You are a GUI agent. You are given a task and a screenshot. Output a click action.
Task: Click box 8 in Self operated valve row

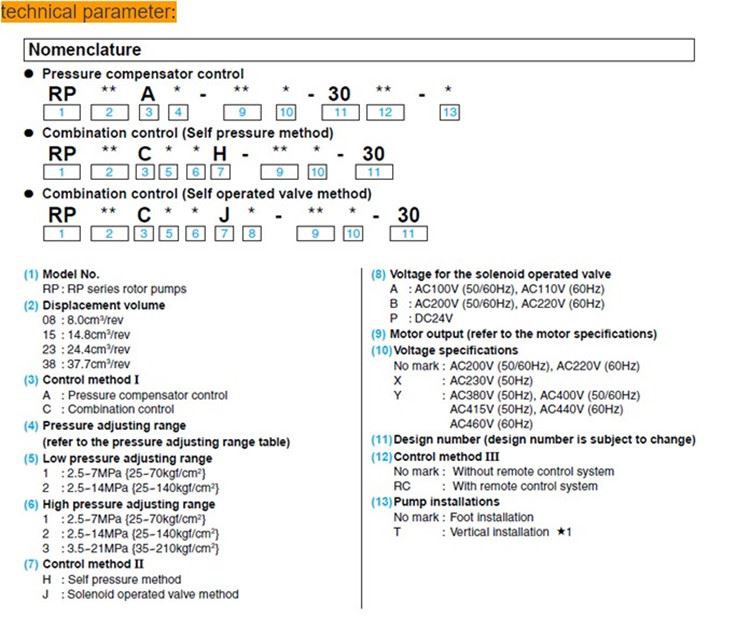point(252,233)
